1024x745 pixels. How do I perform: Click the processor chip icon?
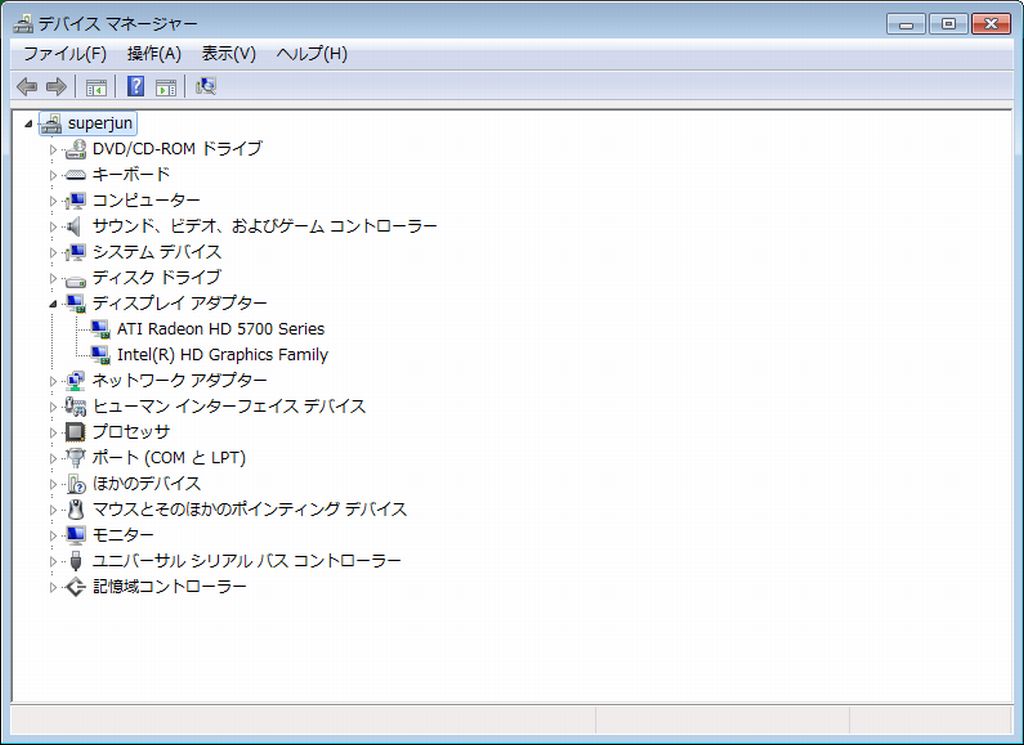pos(76,432)
